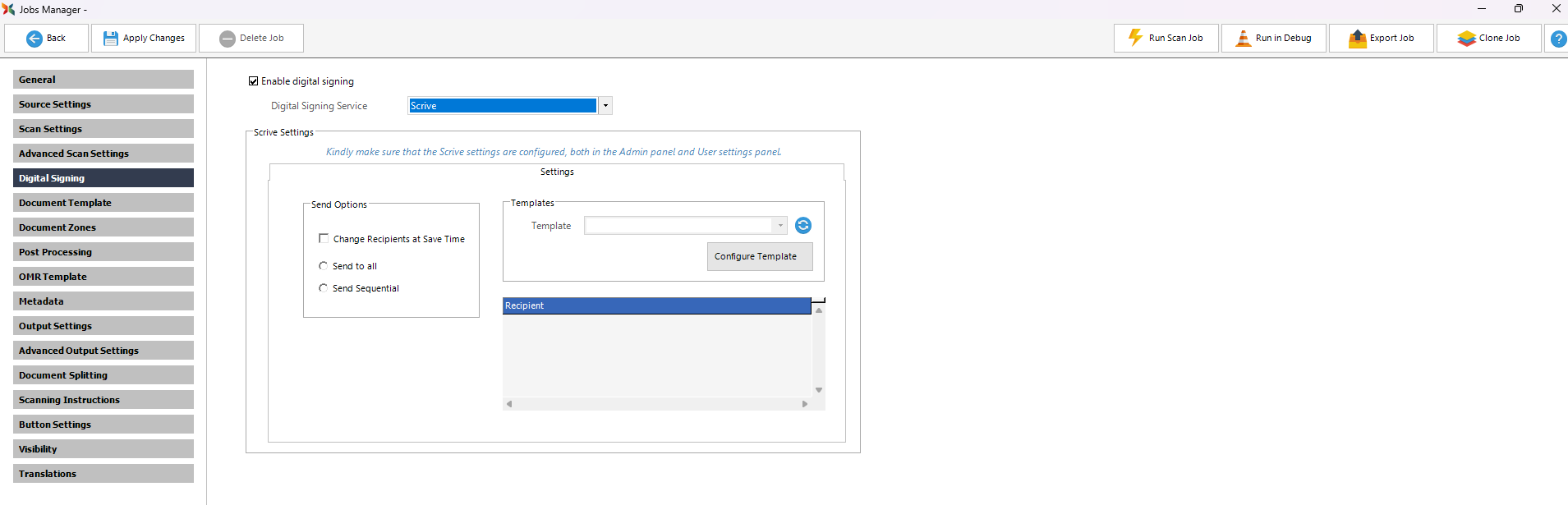Click the Run Scan Job lightning icon
This screenshot has height=505, width=1568.
tap(1135, 38)
